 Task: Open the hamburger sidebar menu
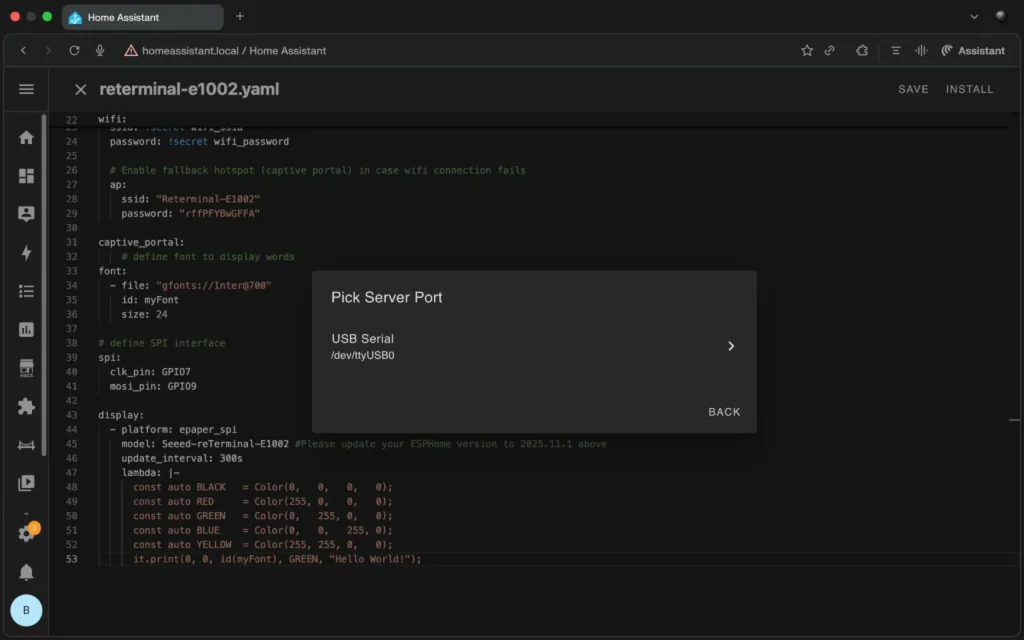[26, 89]
